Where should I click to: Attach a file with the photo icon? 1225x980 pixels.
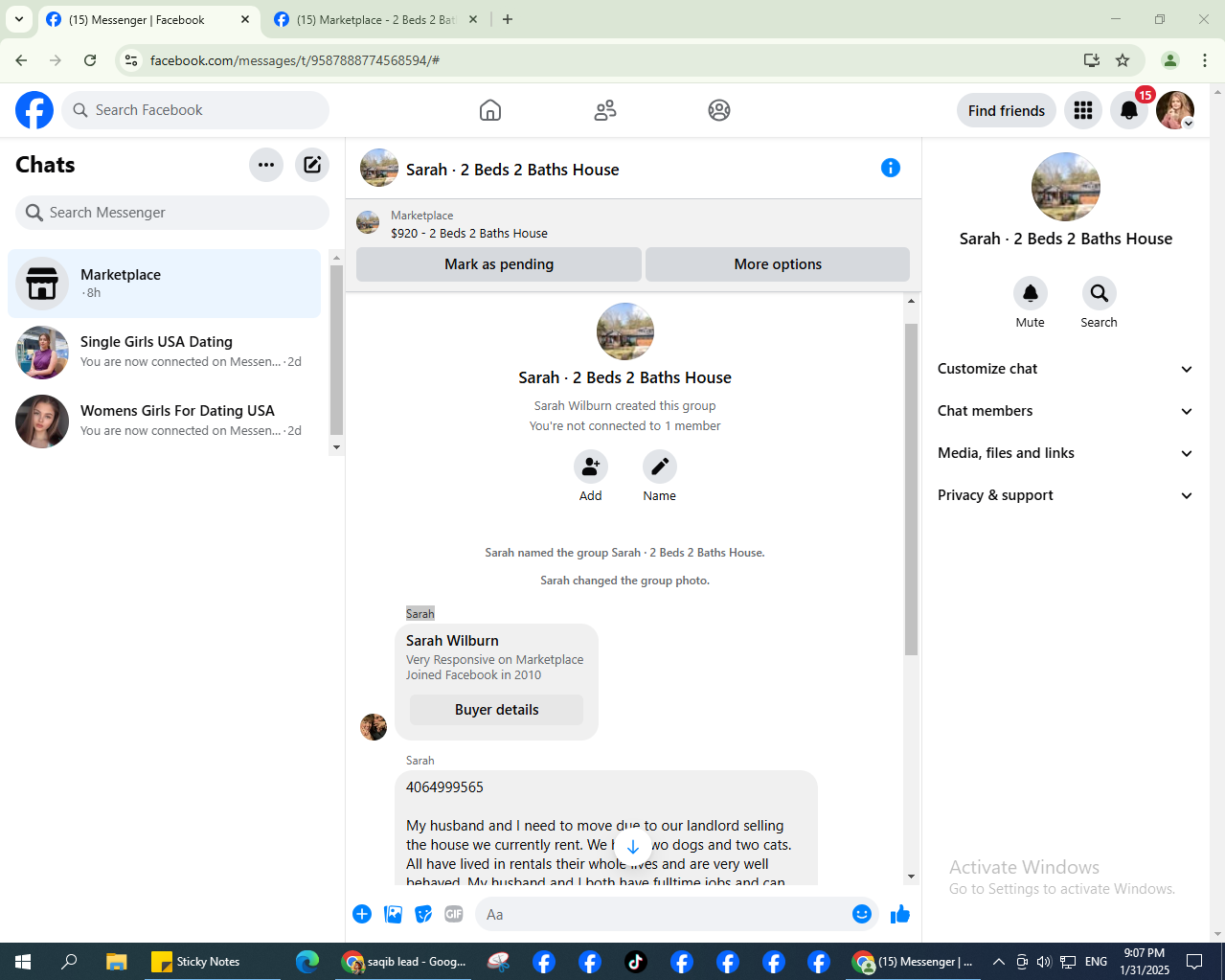tap(393, 914)
